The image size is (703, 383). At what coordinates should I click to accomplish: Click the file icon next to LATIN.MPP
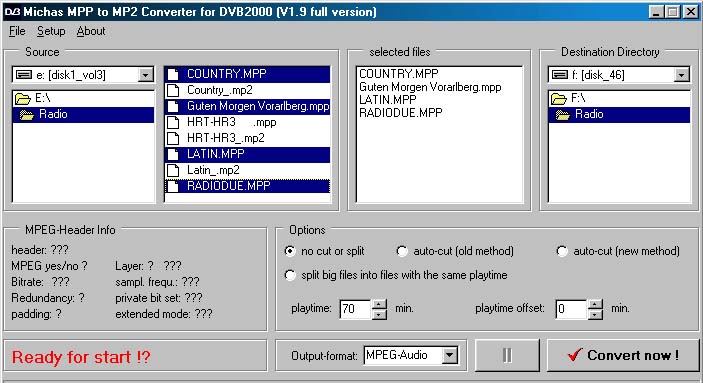[x=173, y=155]
